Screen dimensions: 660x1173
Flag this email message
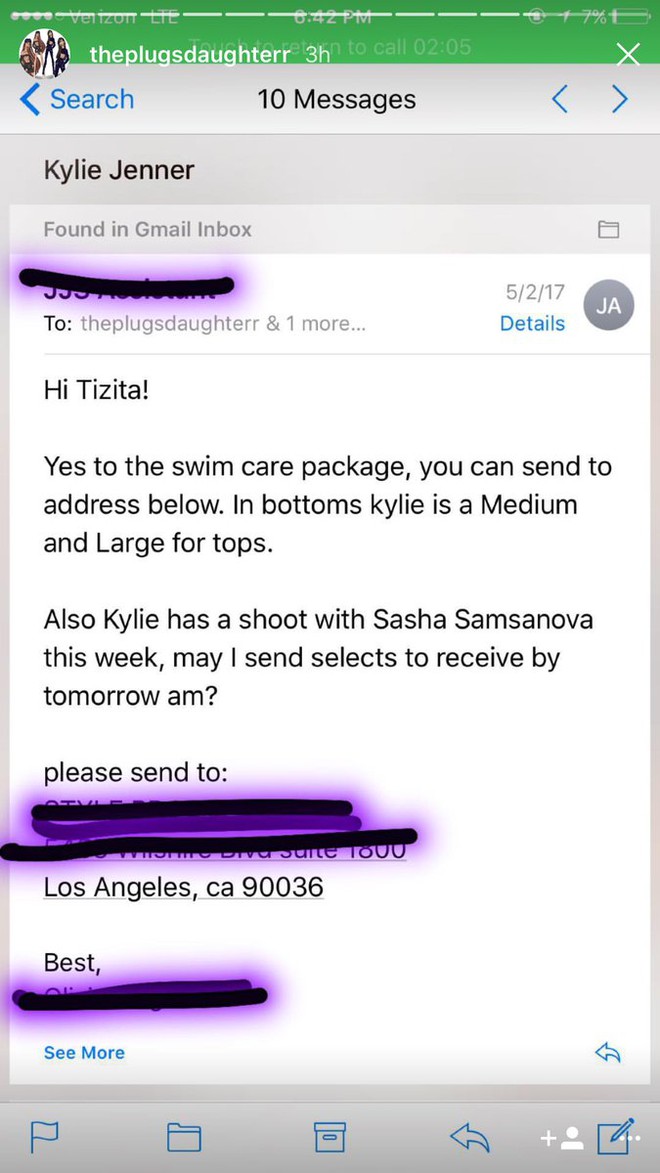[46, 1137]
